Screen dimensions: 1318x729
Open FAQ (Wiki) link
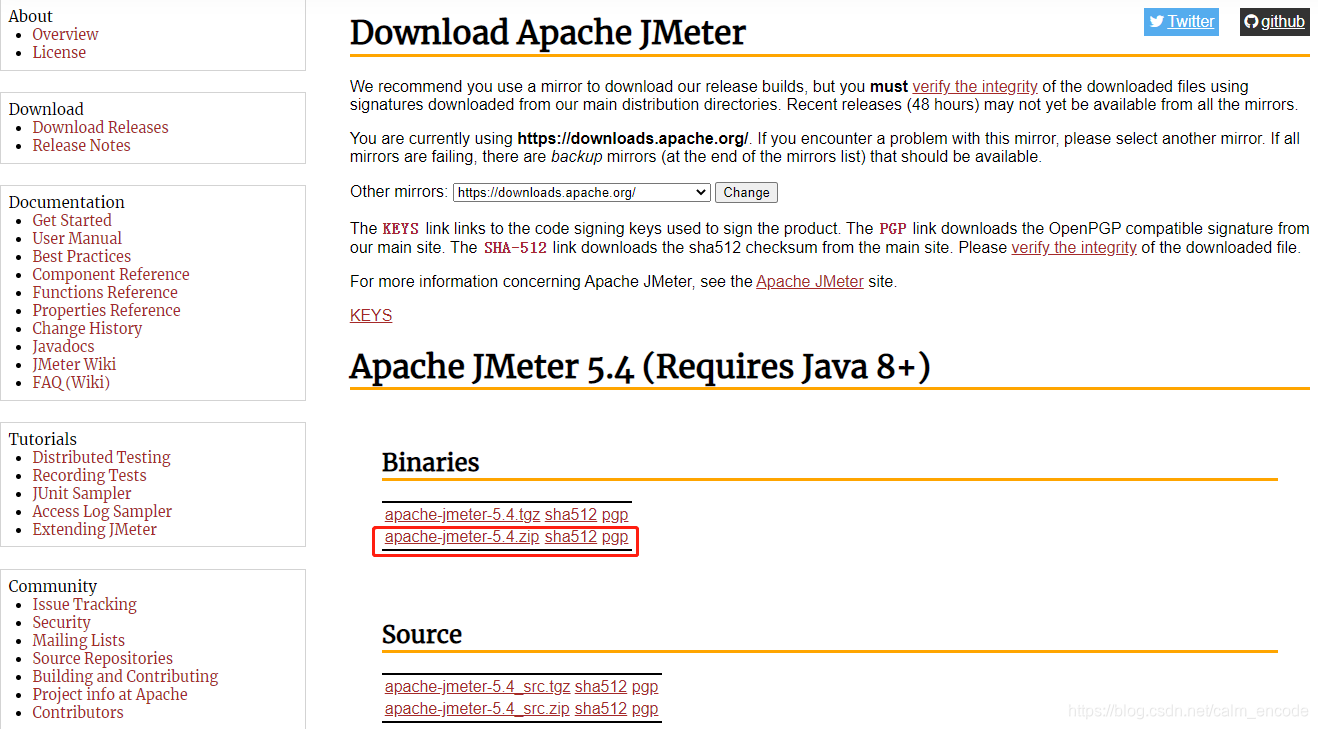(x=71, y=383)
